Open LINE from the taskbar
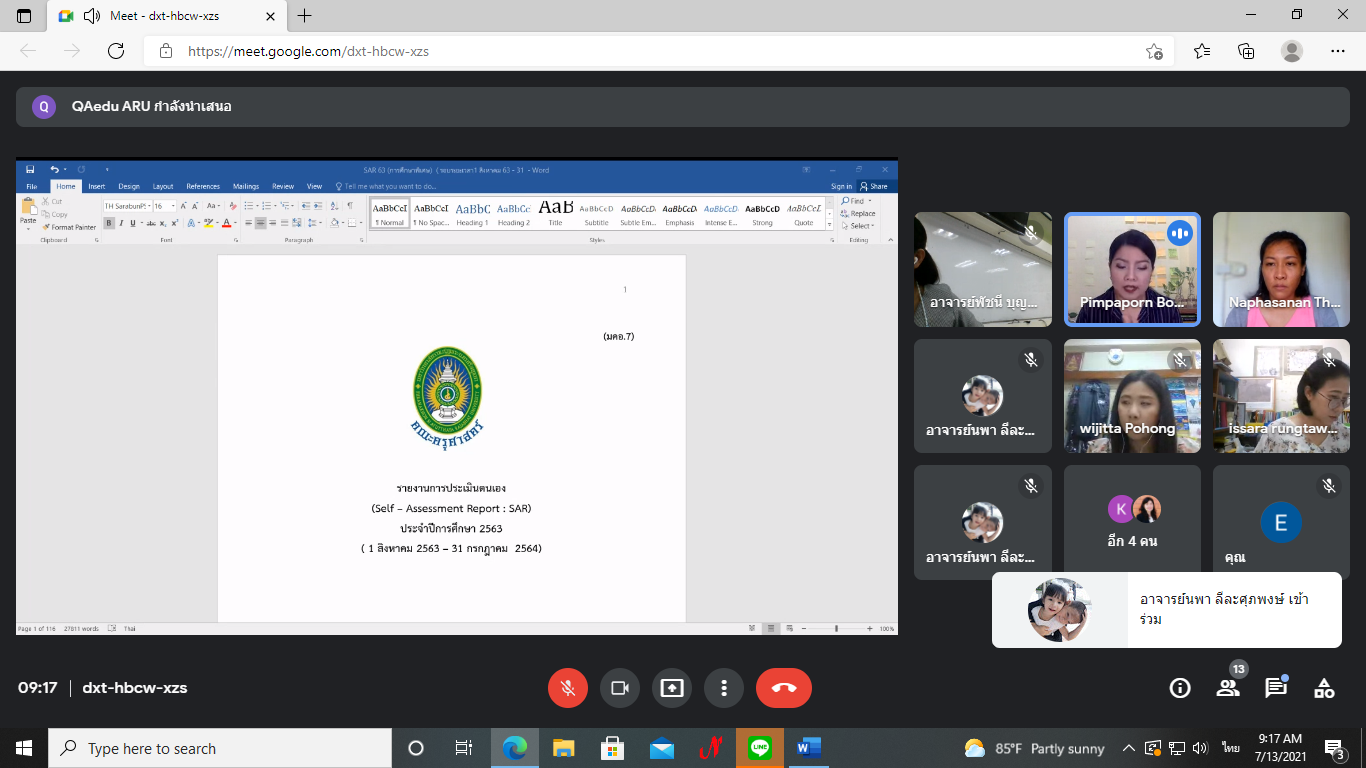The width and height of the screenshot is (1366, 768). (760, 748)
